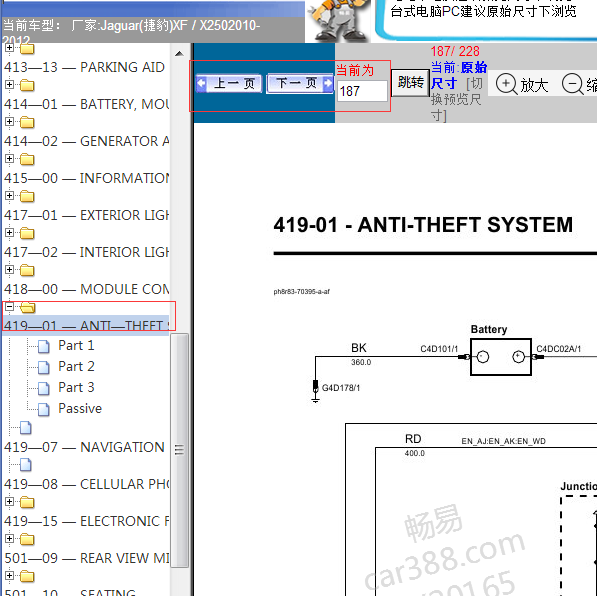
Task: Select 413—13 PARKING AID tree entry
Action: (84, 67)
